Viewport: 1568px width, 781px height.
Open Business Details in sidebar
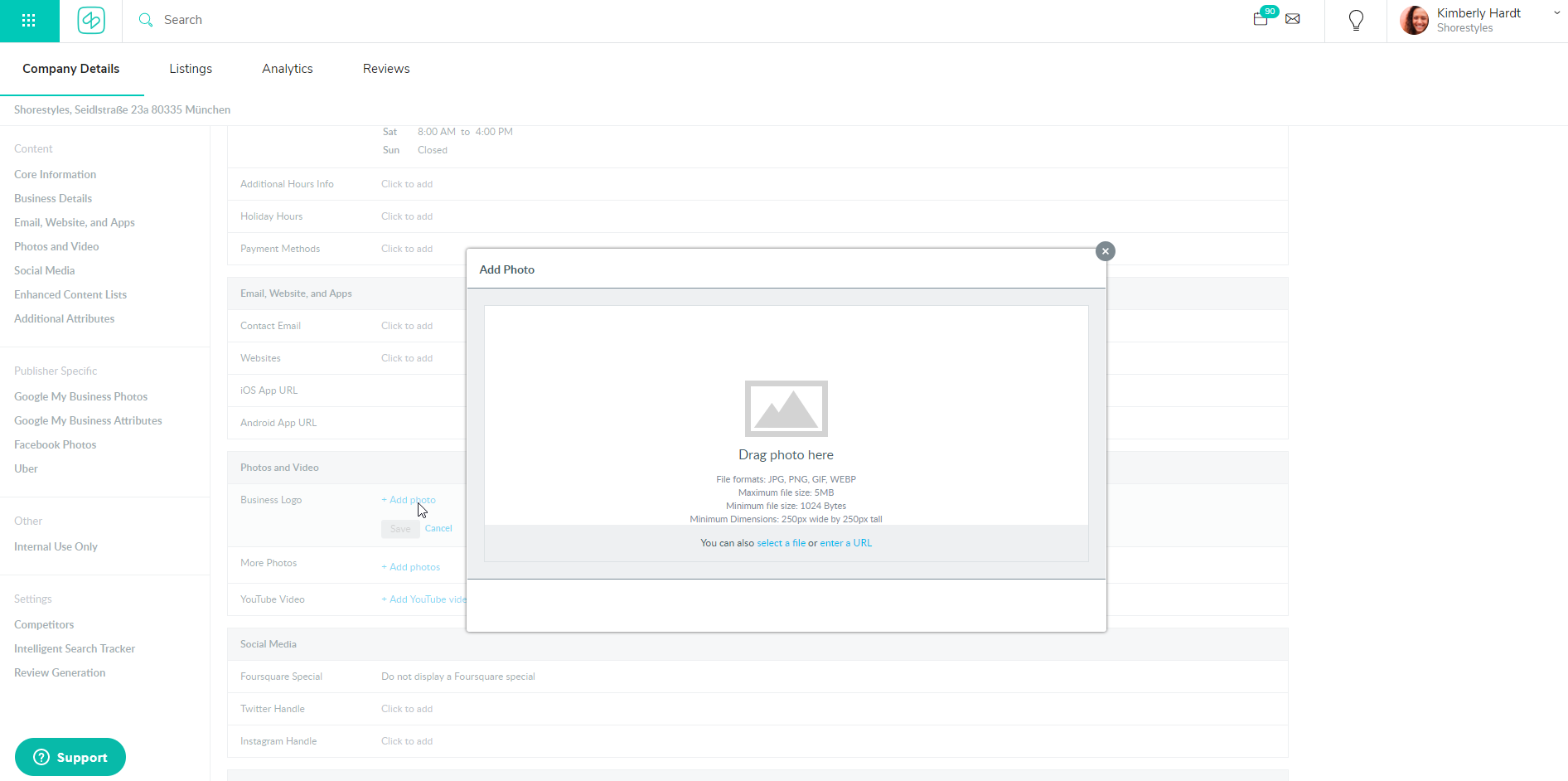53,198
